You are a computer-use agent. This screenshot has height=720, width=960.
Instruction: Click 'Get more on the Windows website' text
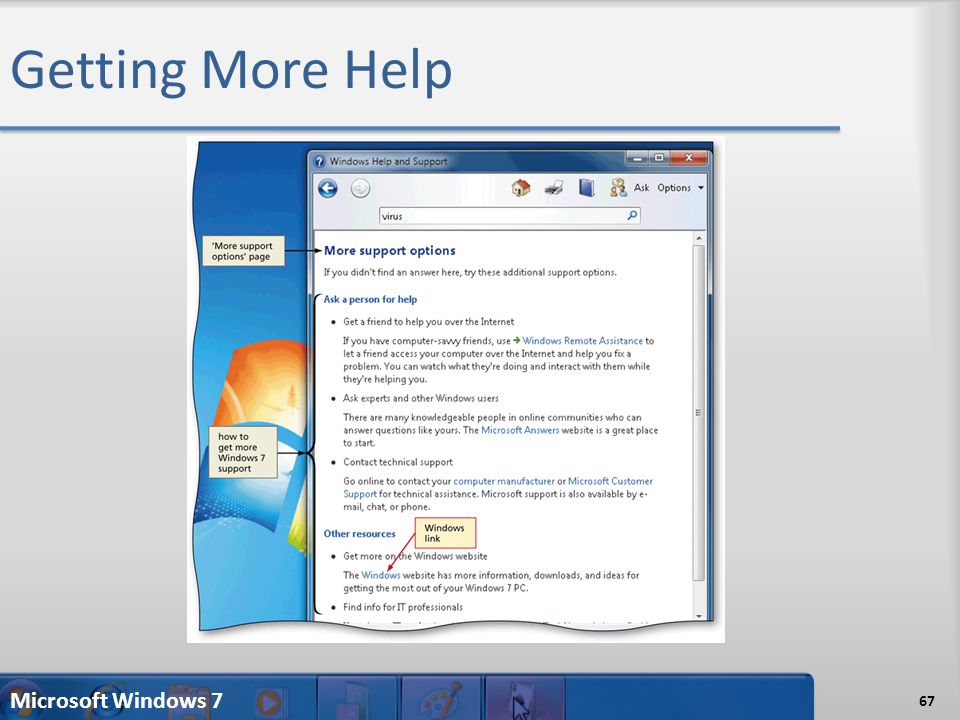coord(415,556)
